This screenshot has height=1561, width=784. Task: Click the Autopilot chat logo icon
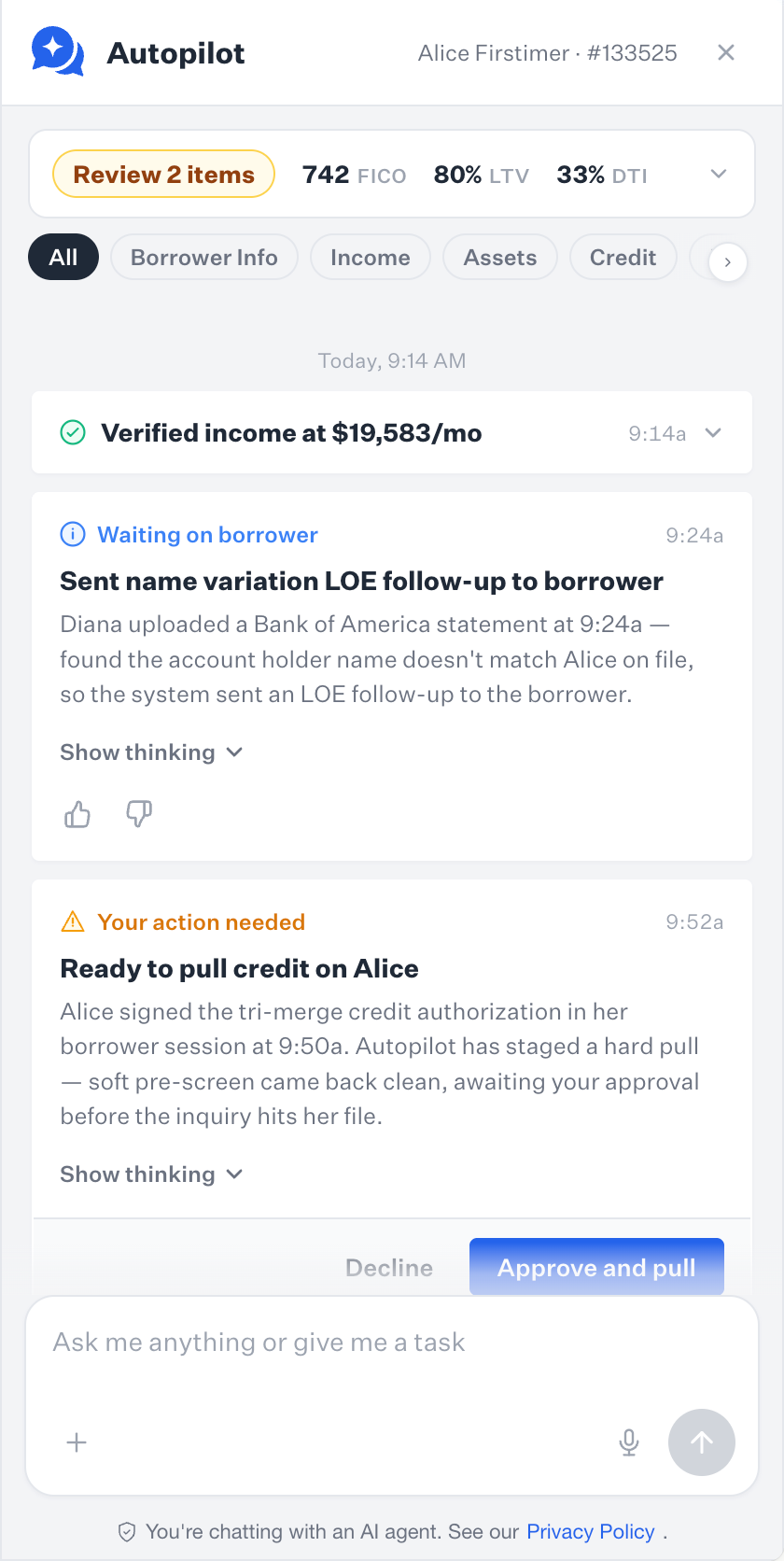(x=58, y=51)
